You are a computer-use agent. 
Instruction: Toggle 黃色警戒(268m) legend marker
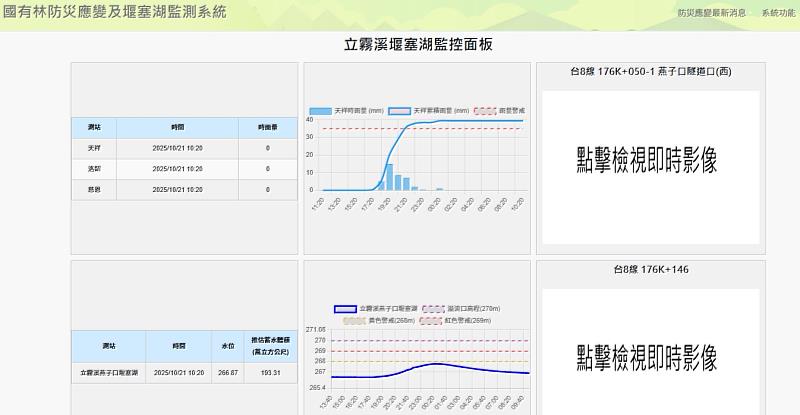coord(353,321)
